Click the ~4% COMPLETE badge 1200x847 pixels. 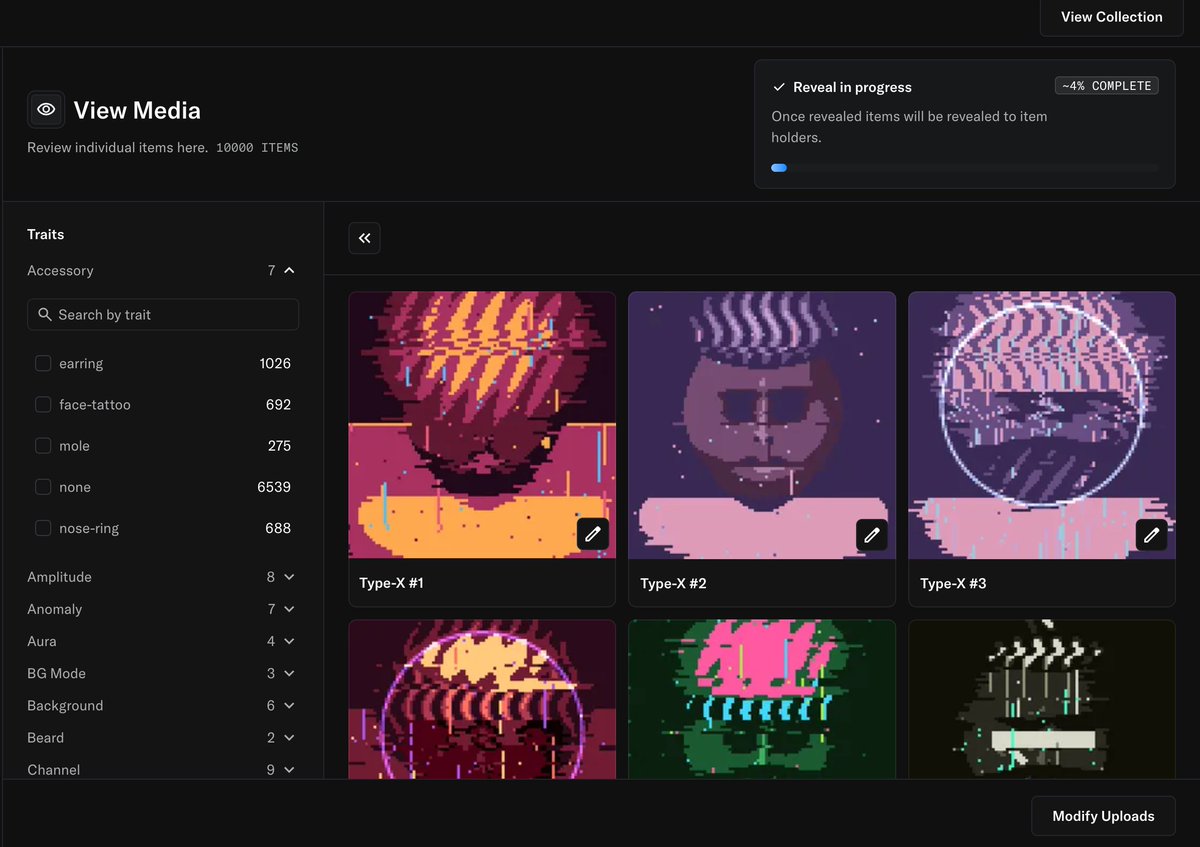click(1107, 86)
